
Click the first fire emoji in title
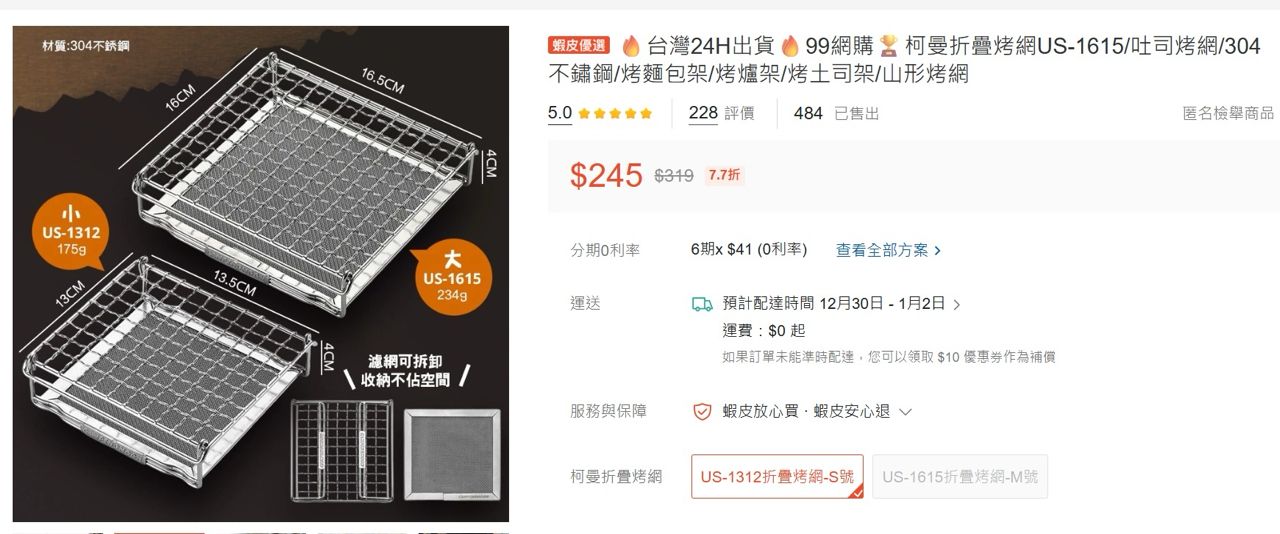coord(631,46)
